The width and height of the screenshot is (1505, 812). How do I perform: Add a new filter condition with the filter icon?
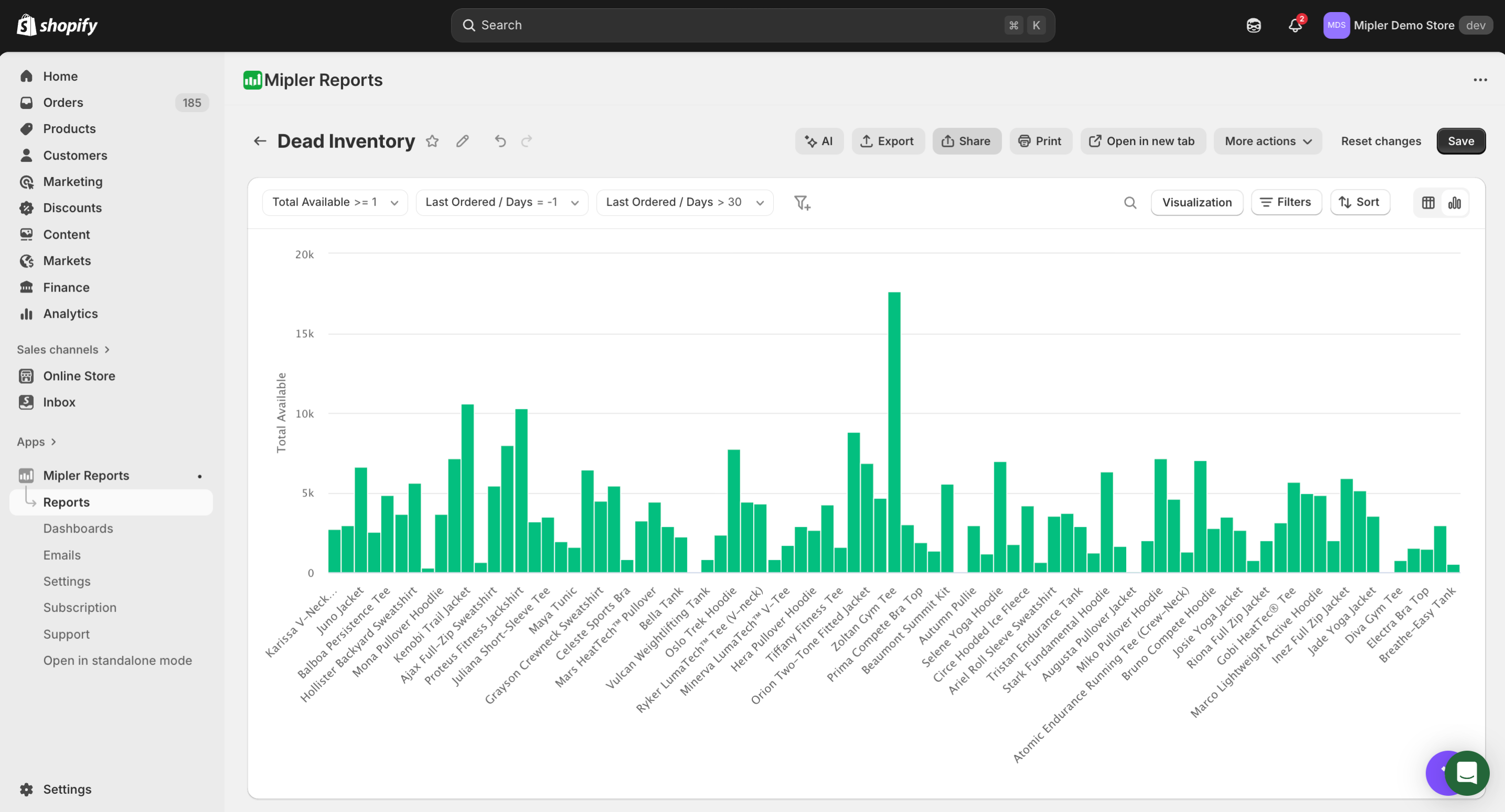pos(801,202)
